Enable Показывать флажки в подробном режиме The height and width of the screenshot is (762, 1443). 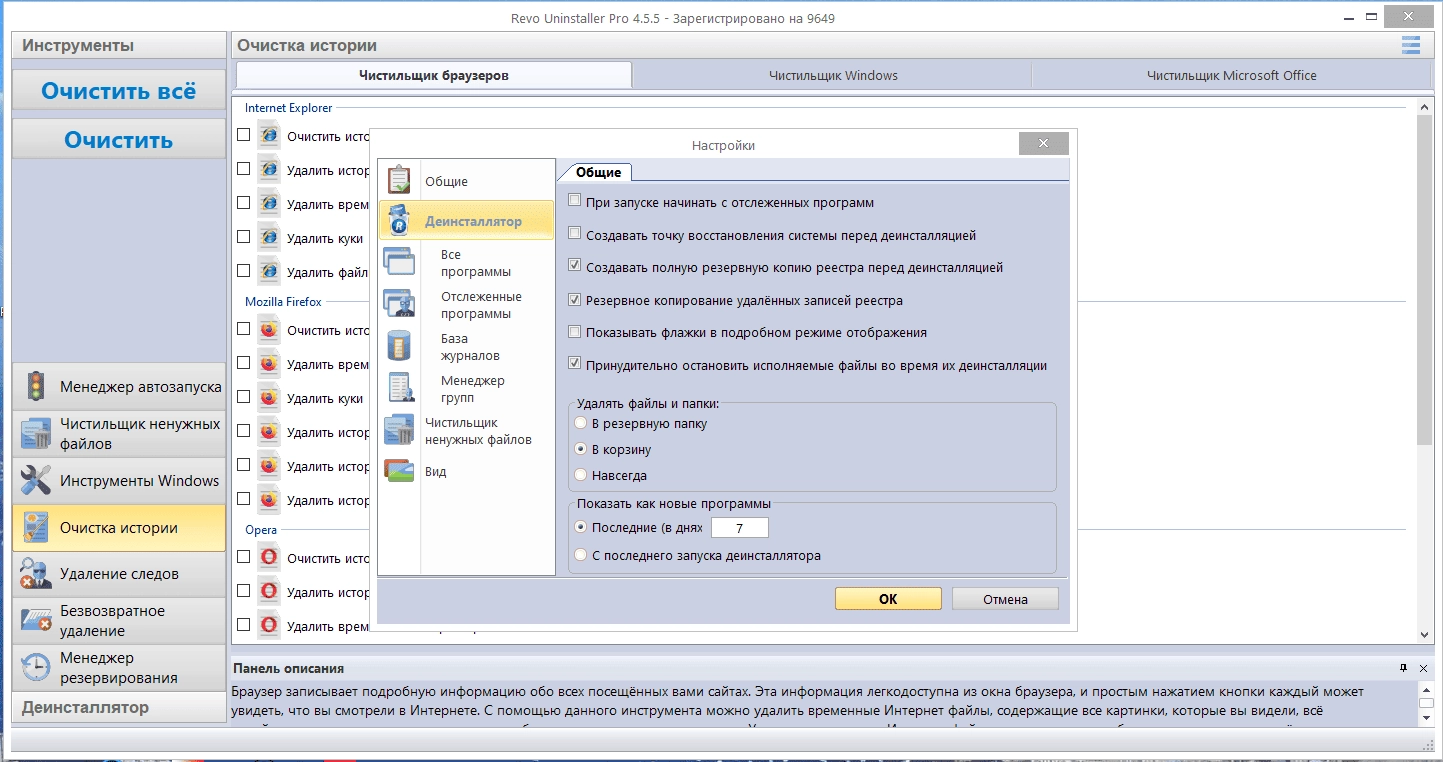click(574, 331)
